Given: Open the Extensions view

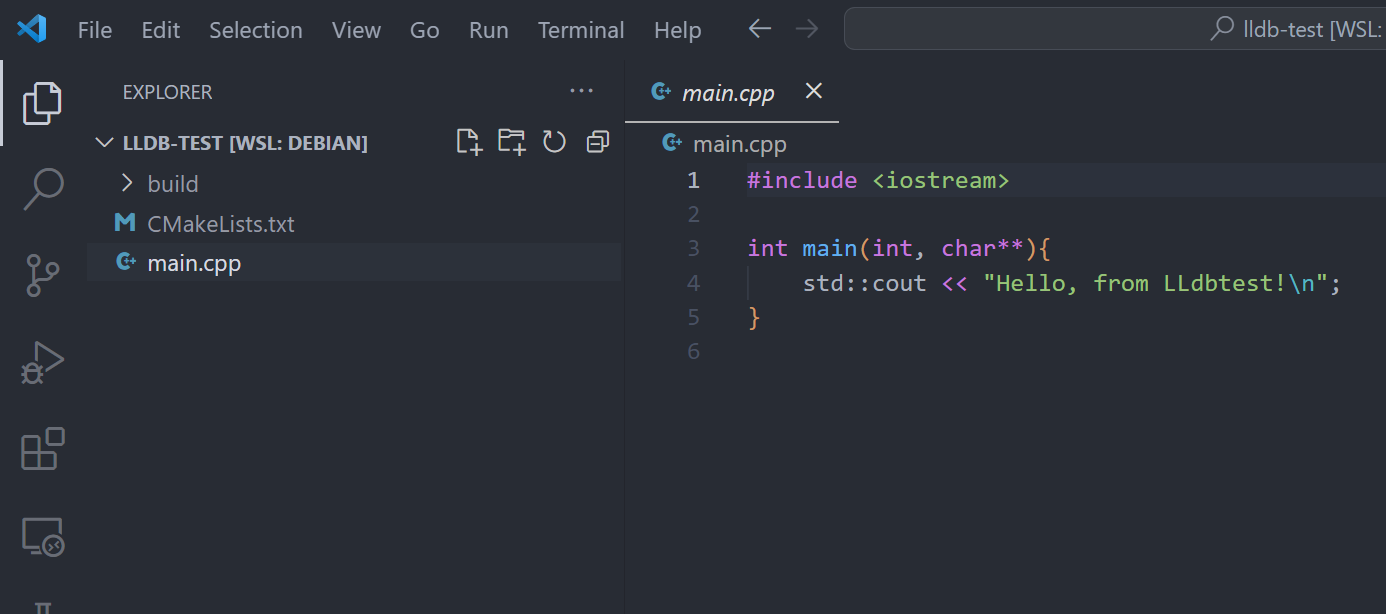Looking at the screenshot, I should coord(42,449).
